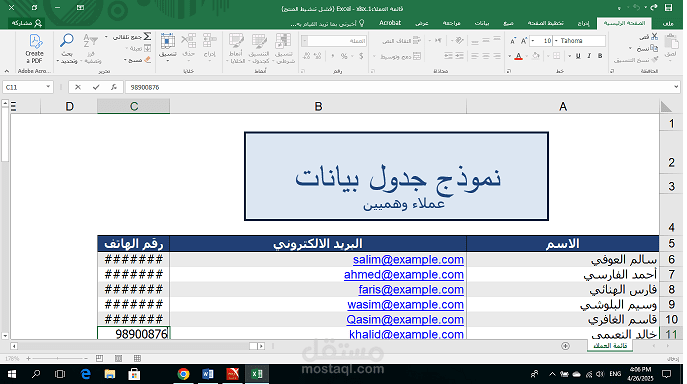Collapse the ribbon using the chevron
This screenshot has width=687, height=384.
click(x=7, y=71)
